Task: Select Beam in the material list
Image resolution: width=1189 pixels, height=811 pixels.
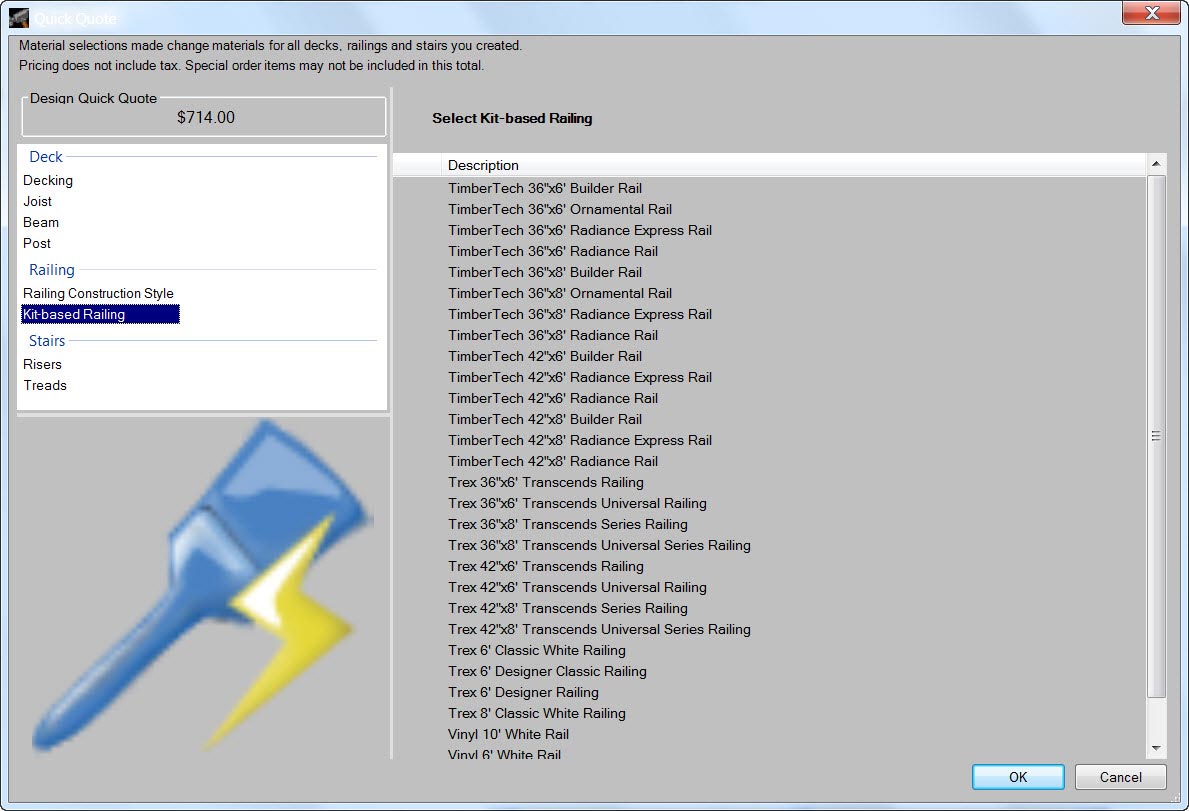Action: click(41, 223)
